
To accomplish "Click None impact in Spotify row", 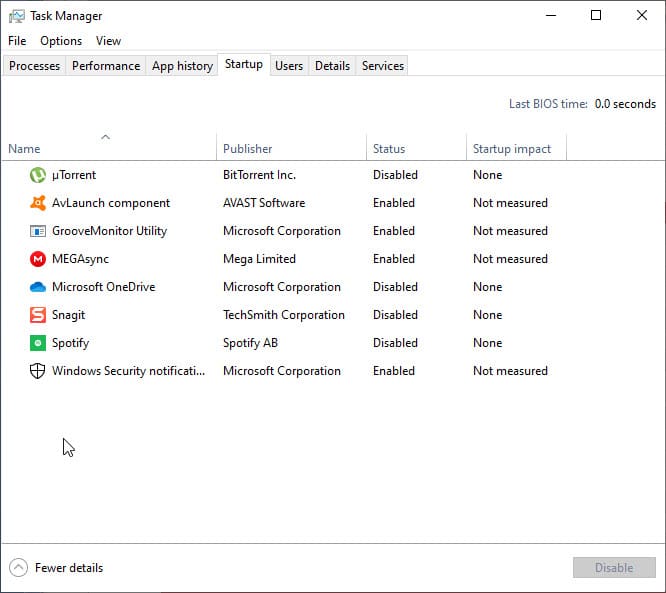I will (x=488, y=343).
